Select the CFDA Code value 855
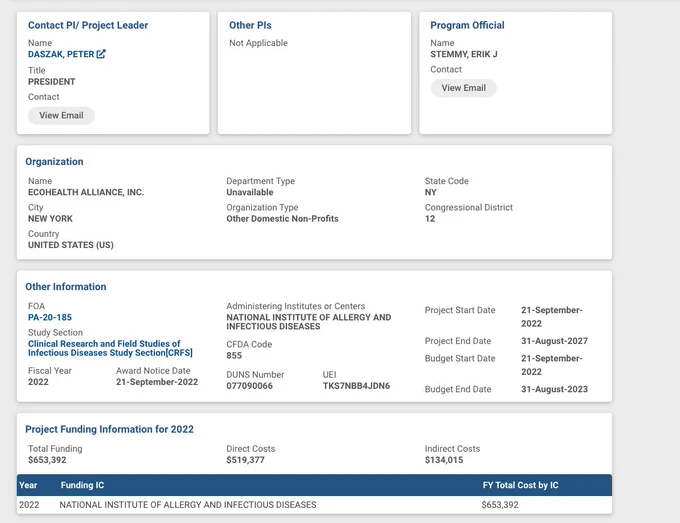Image resolution: width=680 pixels, height=523 pixels. coord(234,356)
